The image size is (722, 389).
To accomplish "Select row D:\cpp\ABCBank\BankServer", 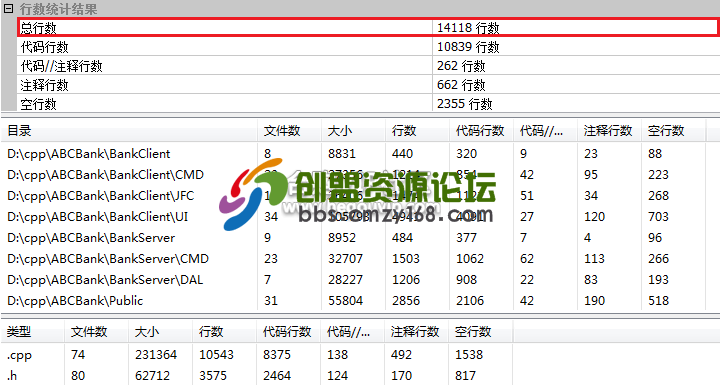I will point(353,238).
